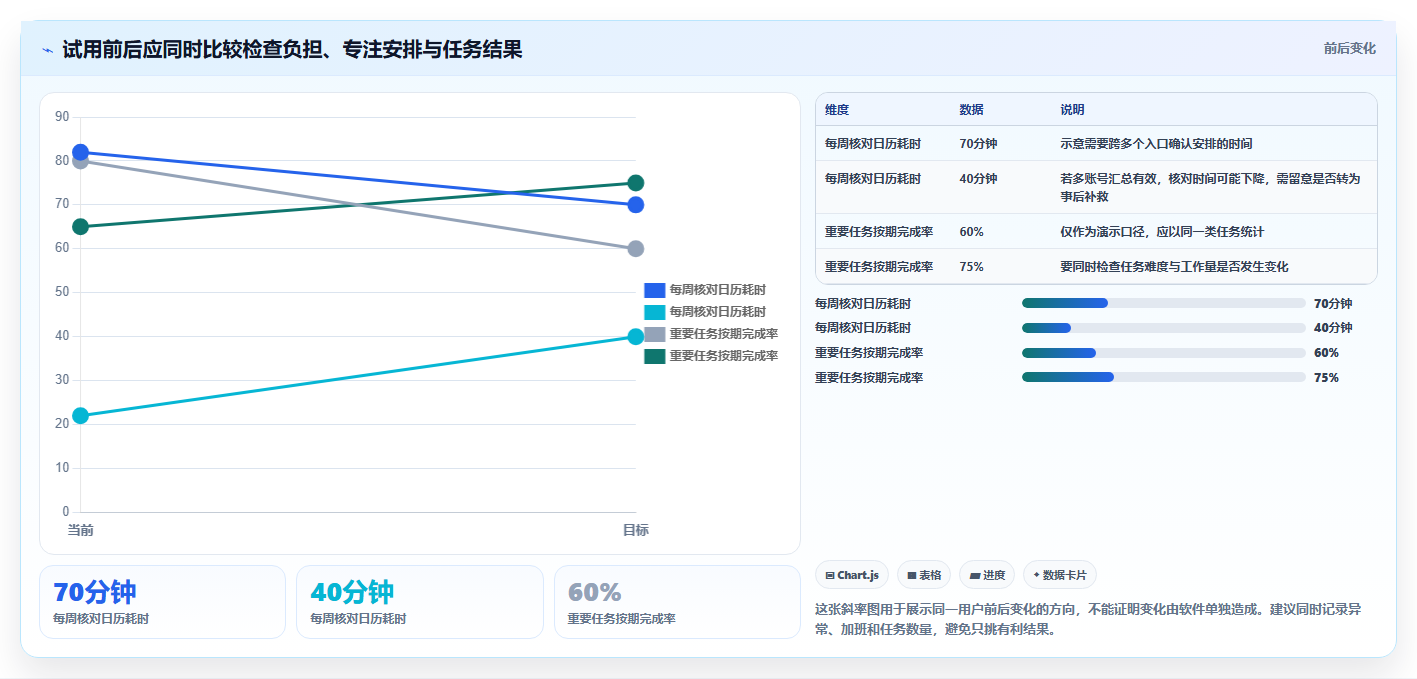This screenshot has height=679, width=1417.
Task: Select the cyan data point at 目标
Action: pyautogui.click(x=635, y=337)
